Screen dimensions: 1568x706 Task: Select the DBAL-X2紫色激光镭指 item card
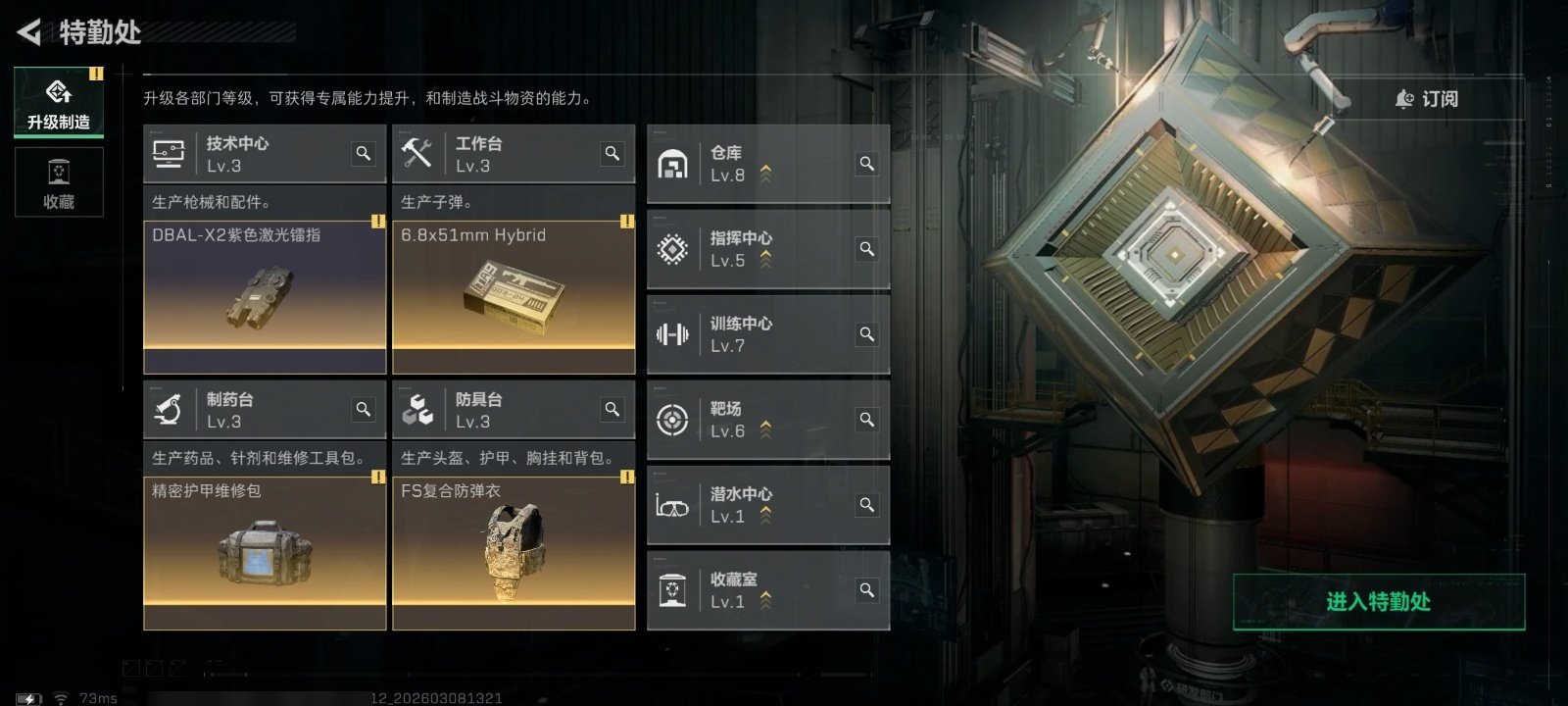coord(265,297)
